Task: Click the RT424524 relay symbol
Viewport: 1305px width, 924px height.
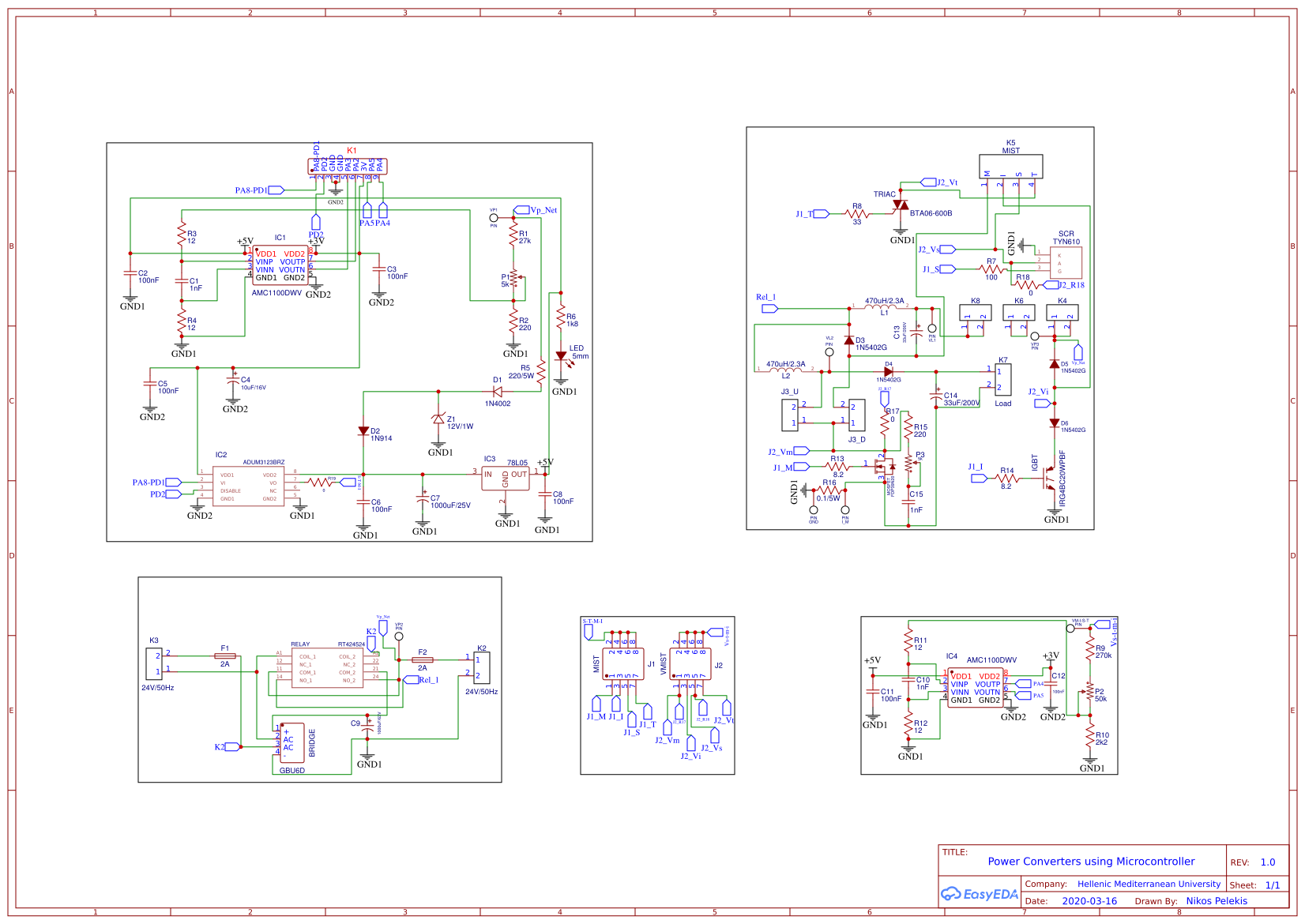Action: 328,667
